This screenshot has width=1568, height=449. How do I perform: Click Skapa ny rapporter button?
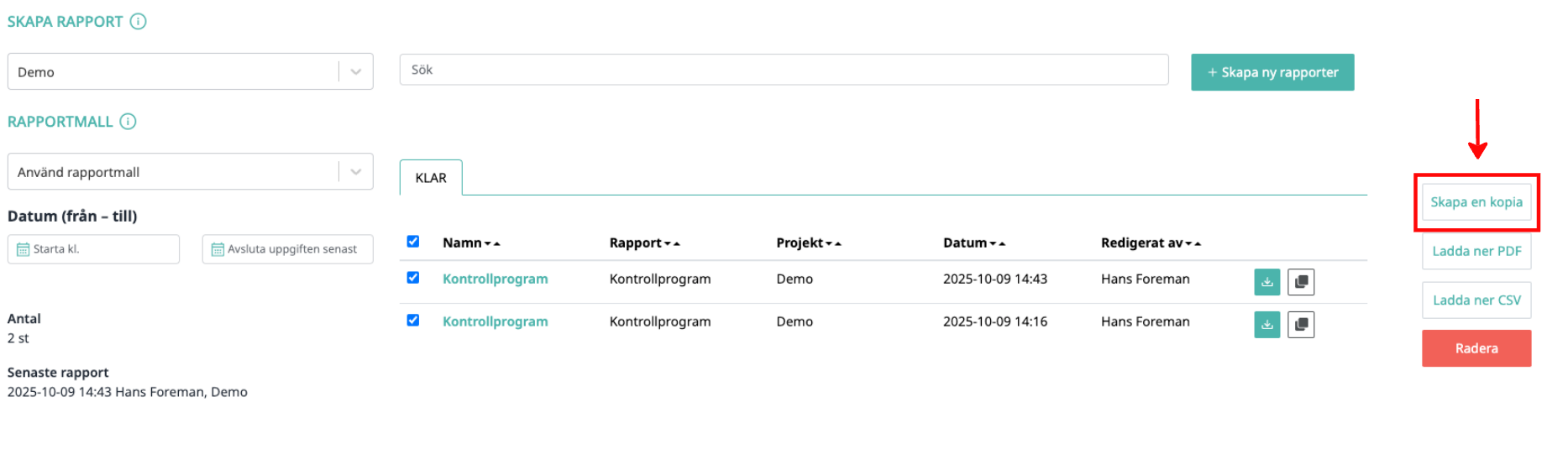tap(1272, 72)
